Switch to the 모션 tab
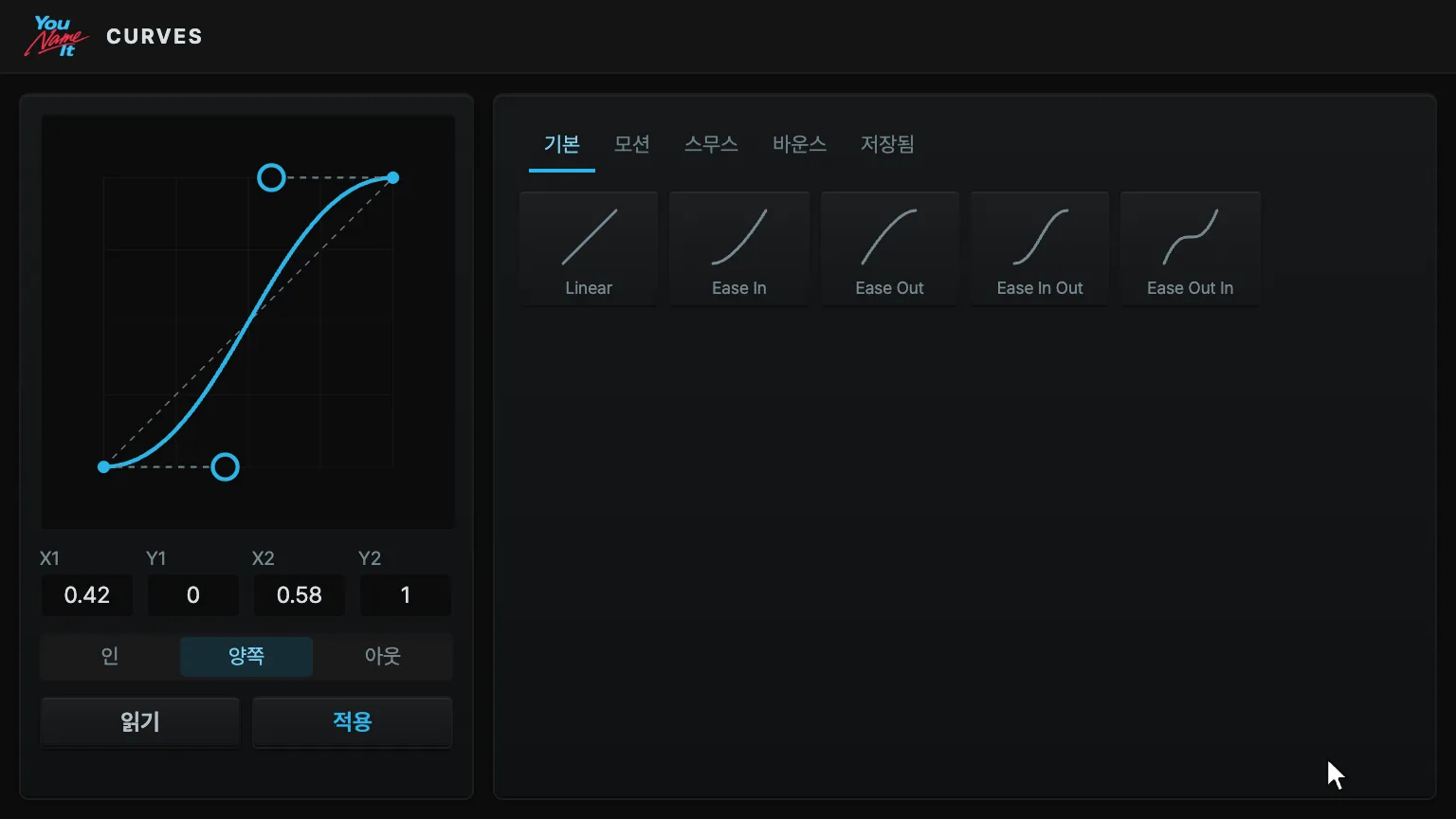 632,145
